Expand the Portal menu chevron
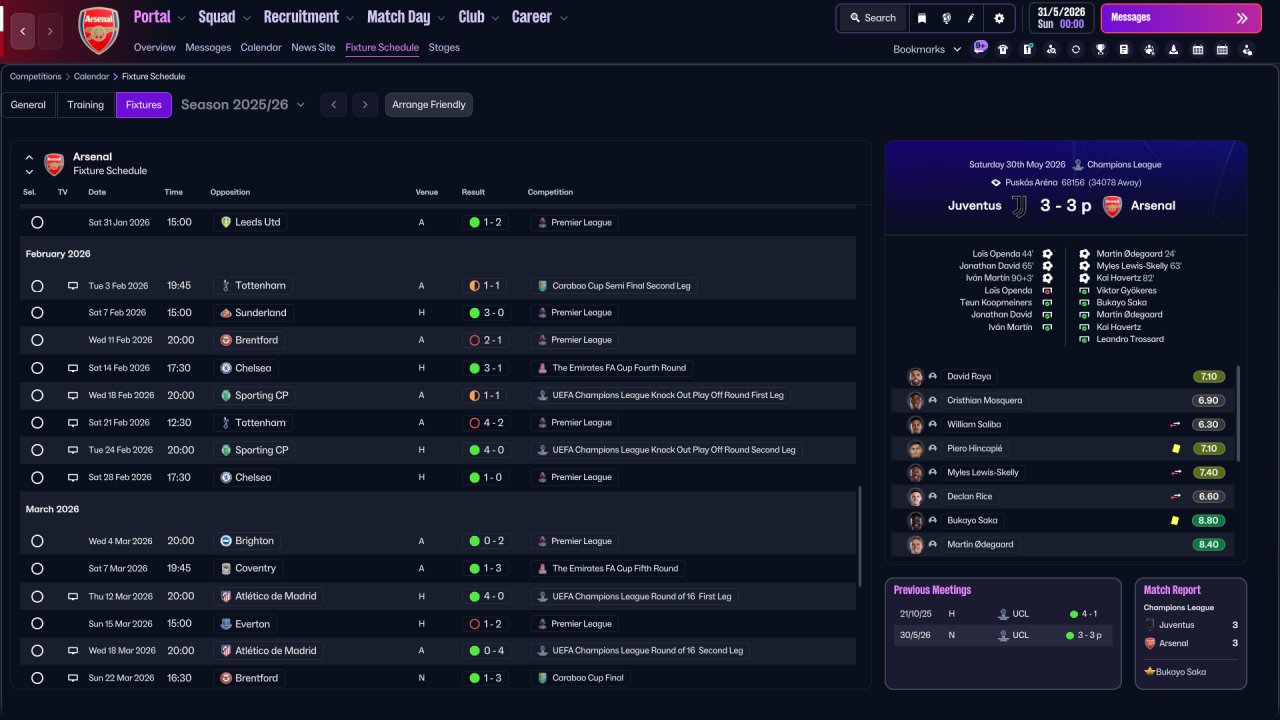The image size is (1280, 720). tap(182, 18)
